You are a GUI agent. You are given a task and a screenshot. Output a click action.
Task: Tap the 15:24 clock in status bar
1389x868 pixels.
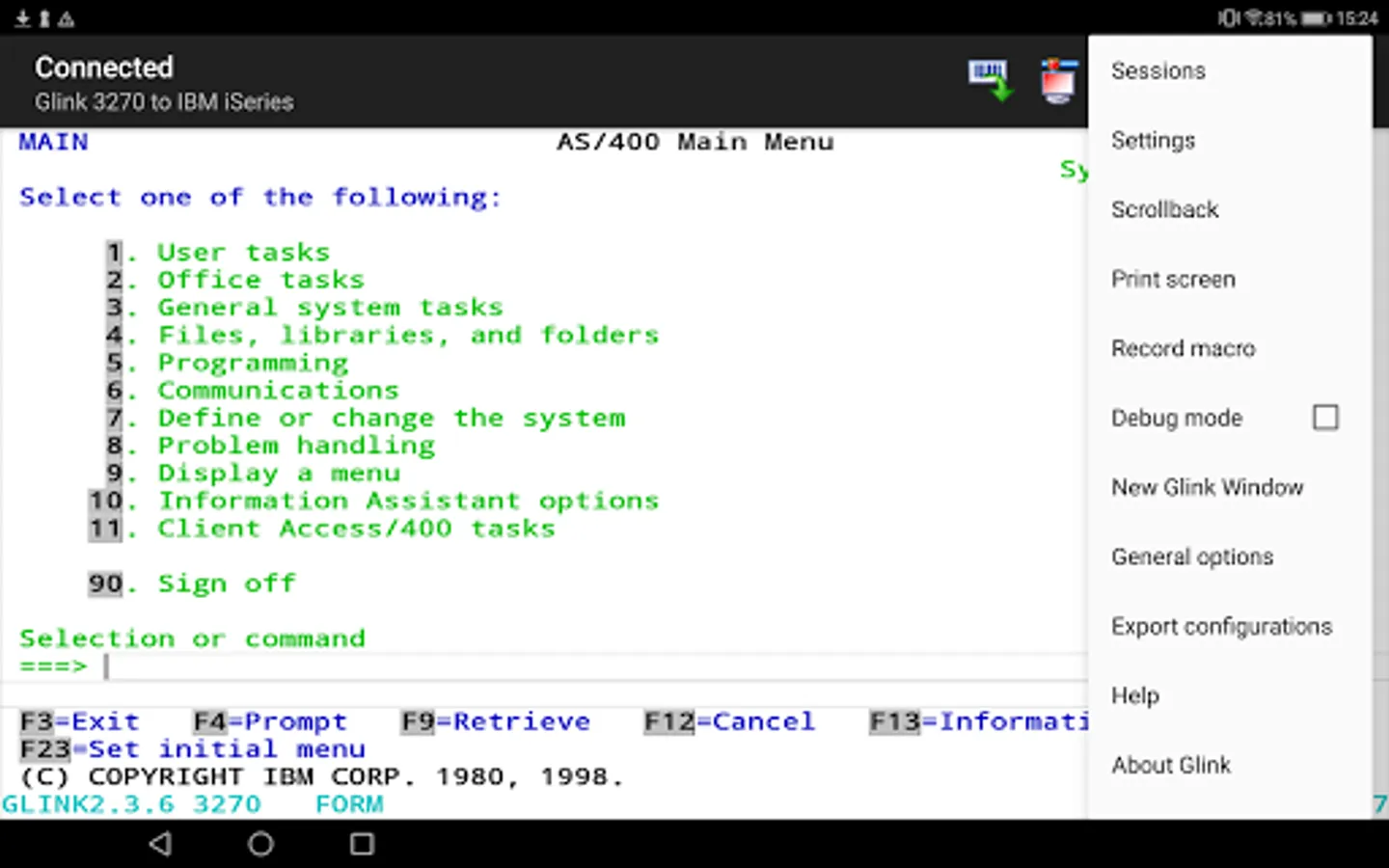coord(1357,18)
